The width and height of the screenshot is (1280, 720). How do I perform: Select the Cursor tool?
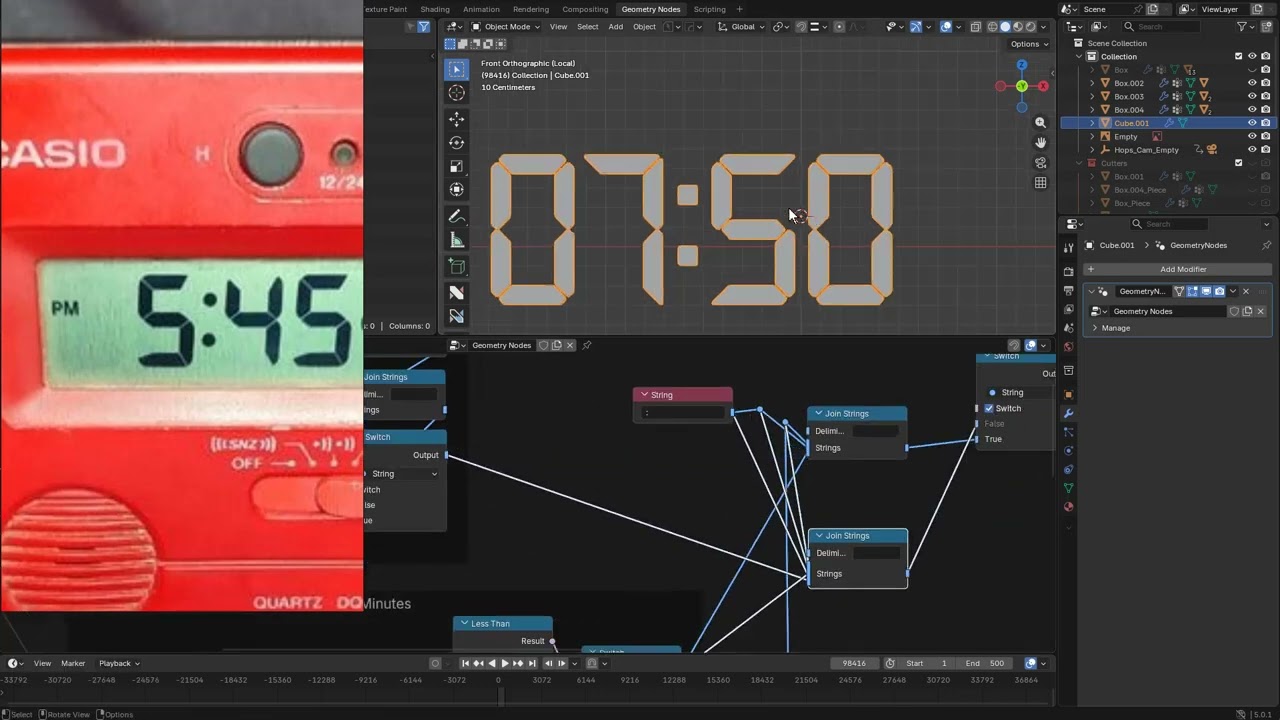click(457, 93)
